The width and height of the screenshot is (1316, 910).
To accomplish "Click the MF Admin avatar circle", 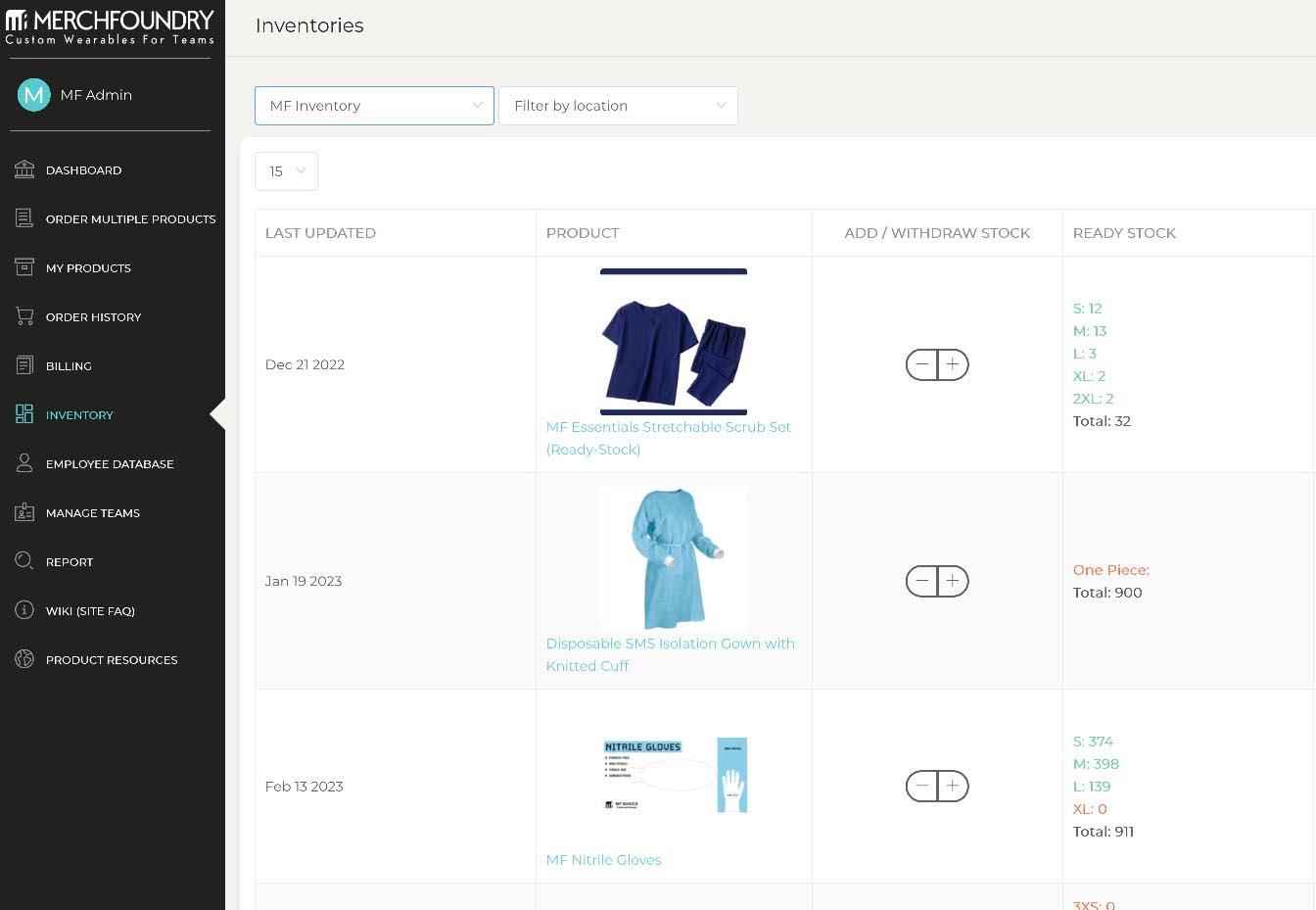I will coord(34,95).
